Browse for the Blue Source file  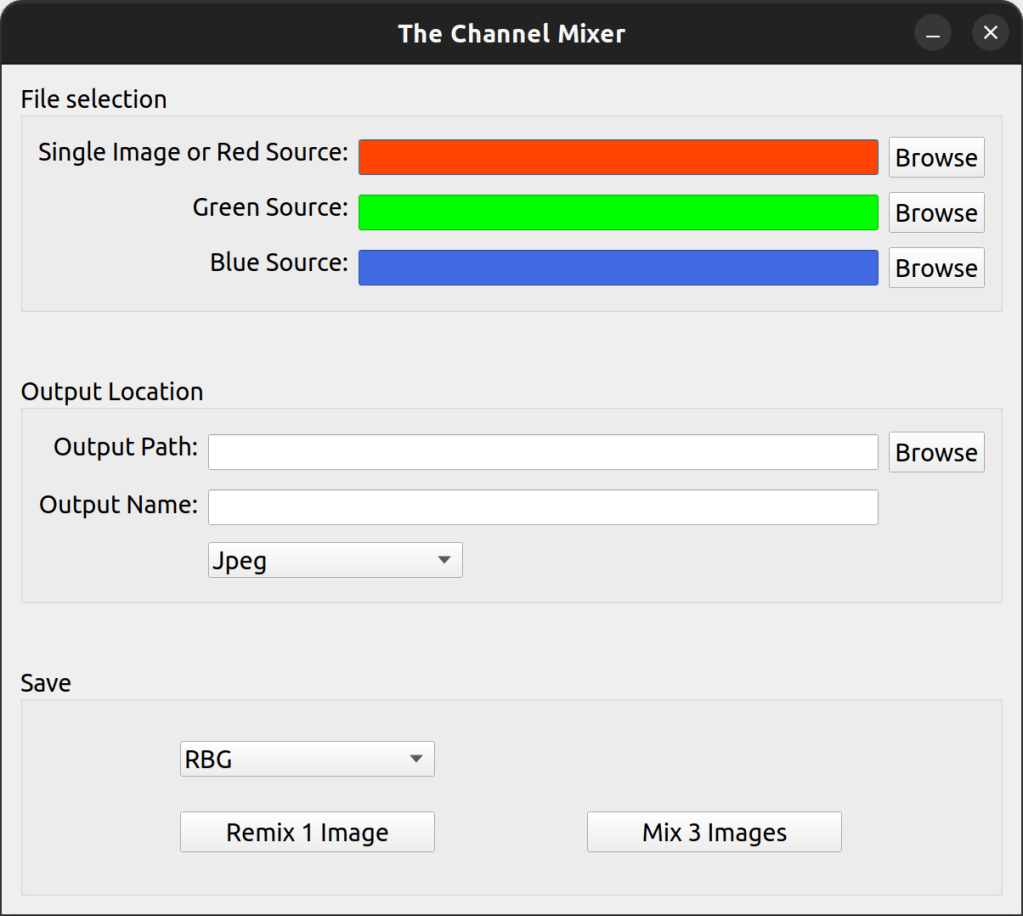(936, 267)
